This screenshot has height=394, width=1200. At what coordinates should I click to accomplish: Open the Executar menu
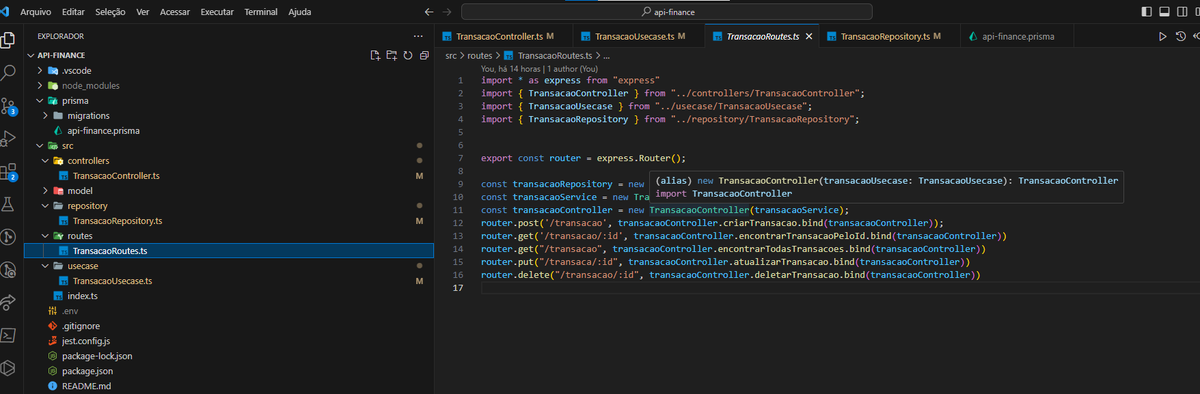[217, 12]
